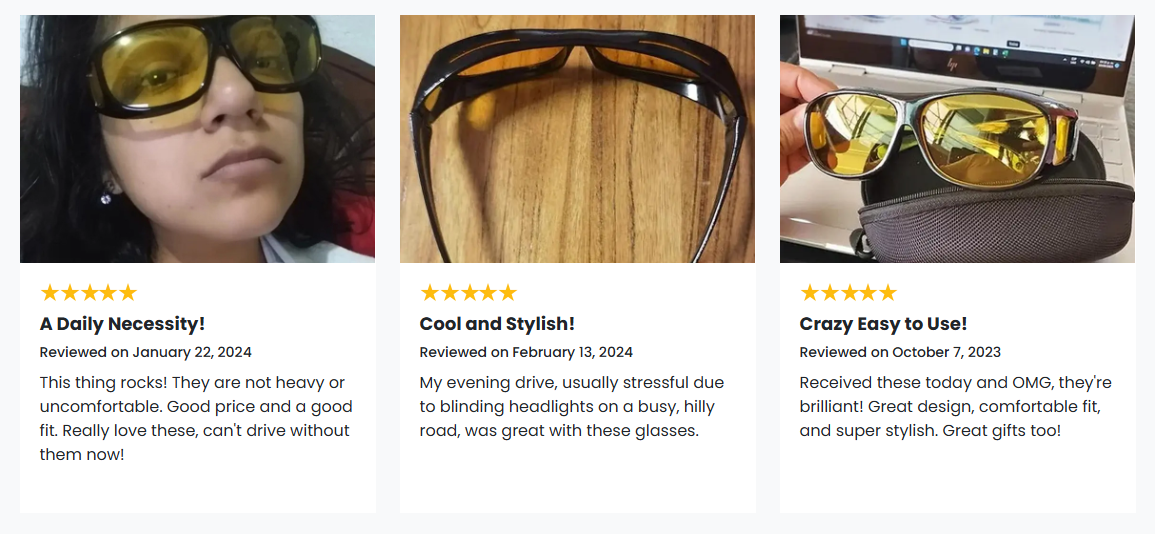This screenshot has width=1155, height=534.
Task: Open the photo of glasses on the wooden table
Action: [577, 139]
